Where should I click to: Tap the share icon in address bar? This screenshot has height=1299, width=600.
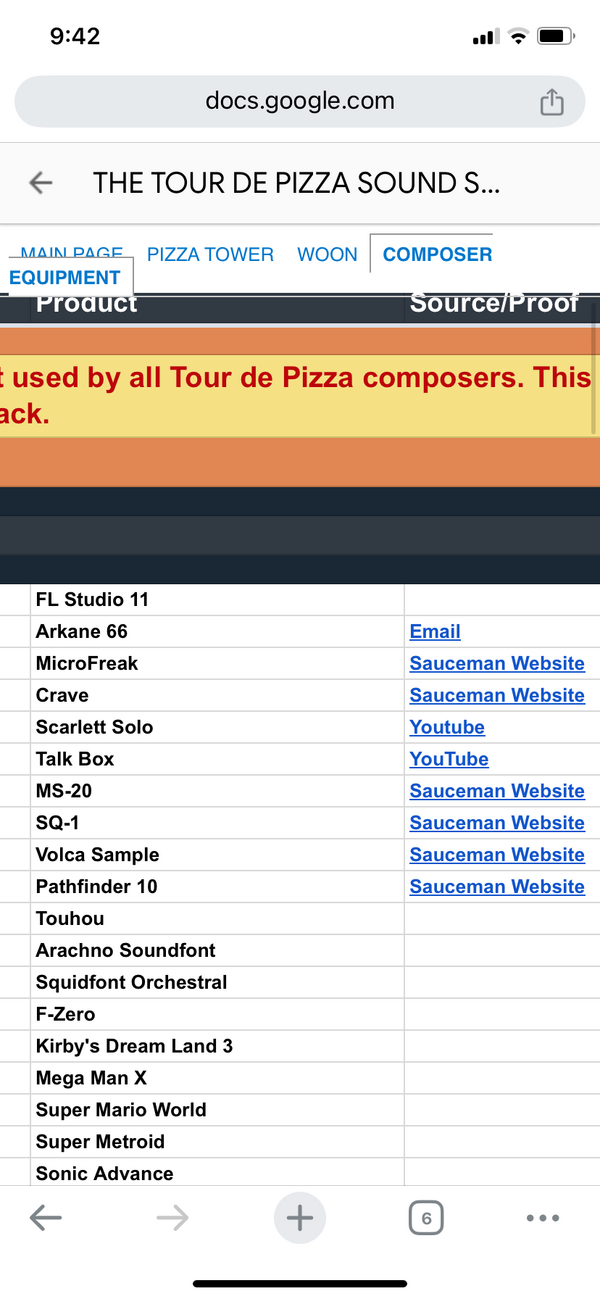click(x=552, y=101)
